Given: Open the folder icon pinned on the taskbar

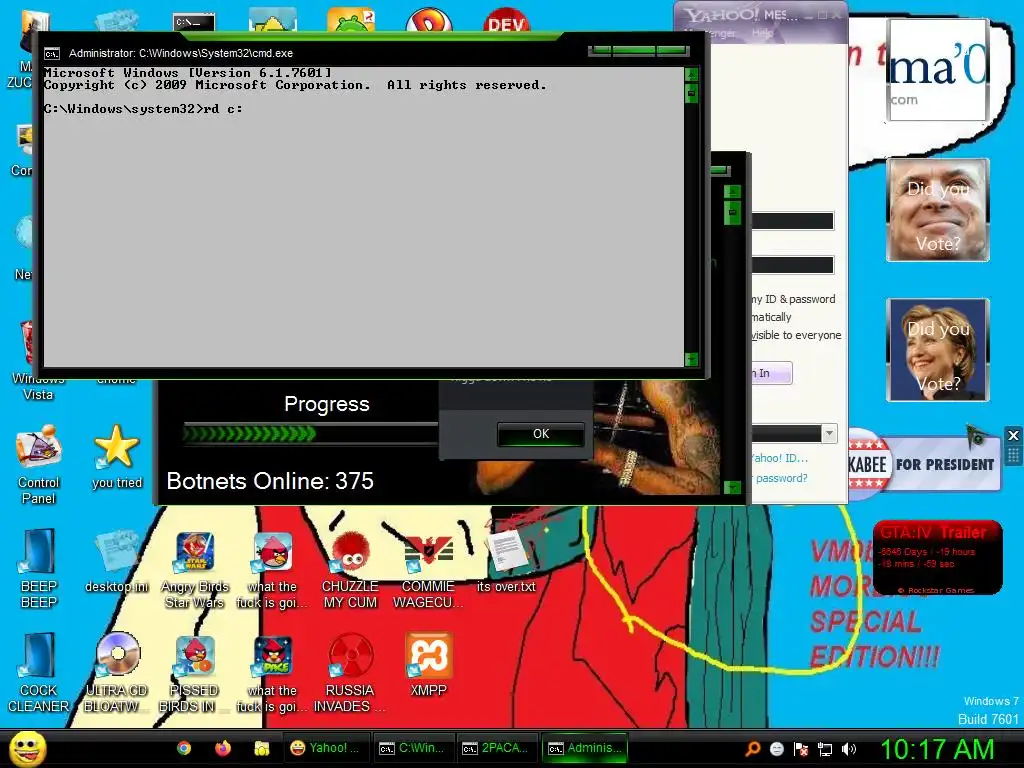Looking at the screenshot, I should (262, 748).
